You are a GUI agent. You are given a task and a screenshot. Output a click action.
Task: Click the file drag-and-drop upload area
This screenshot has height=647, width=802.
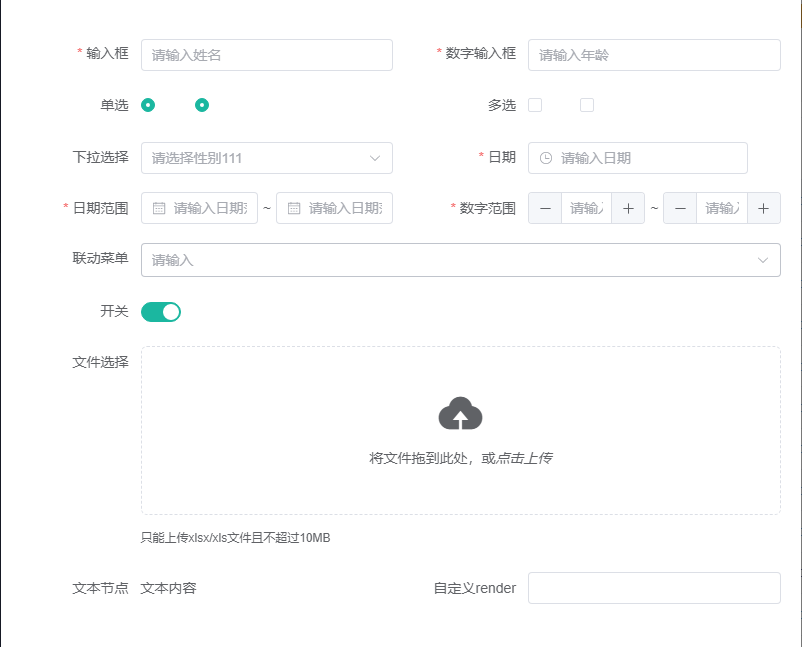pyautogui.click(x=460, y=430)
